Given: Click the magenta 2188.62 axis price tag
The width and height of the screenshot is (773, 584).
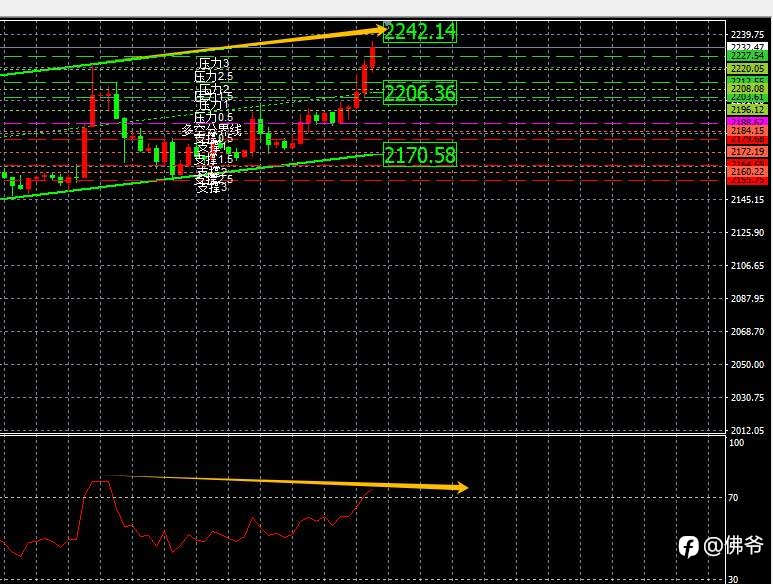Looking at the screenshot, I should tap(747, 121).
